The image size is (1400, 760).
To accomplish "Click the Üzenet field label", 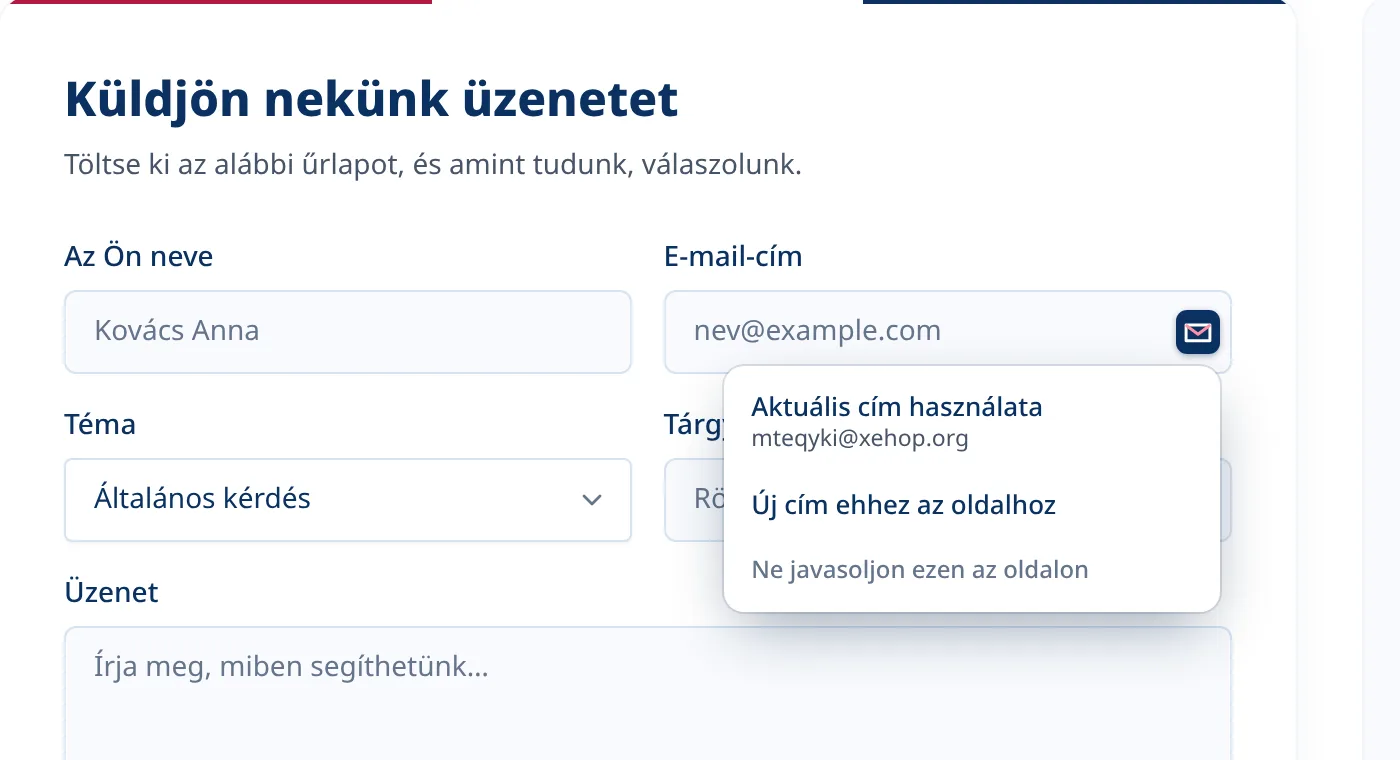I will 112,593.
